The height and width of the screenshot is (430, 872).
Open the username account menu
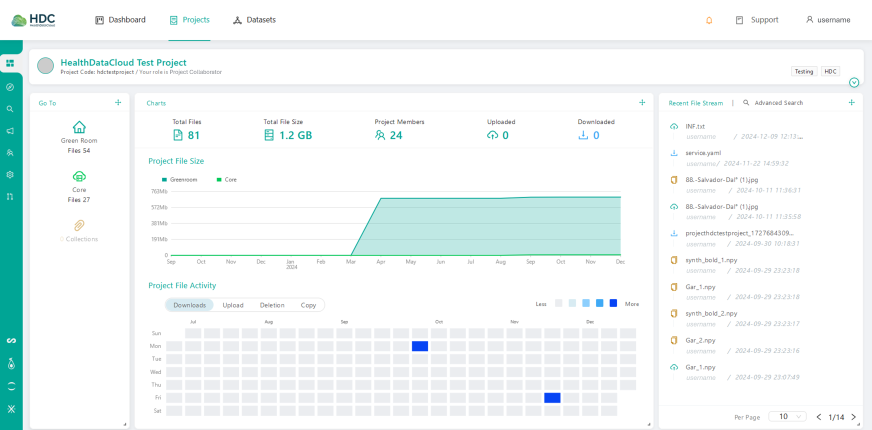(x=828, y=20)
